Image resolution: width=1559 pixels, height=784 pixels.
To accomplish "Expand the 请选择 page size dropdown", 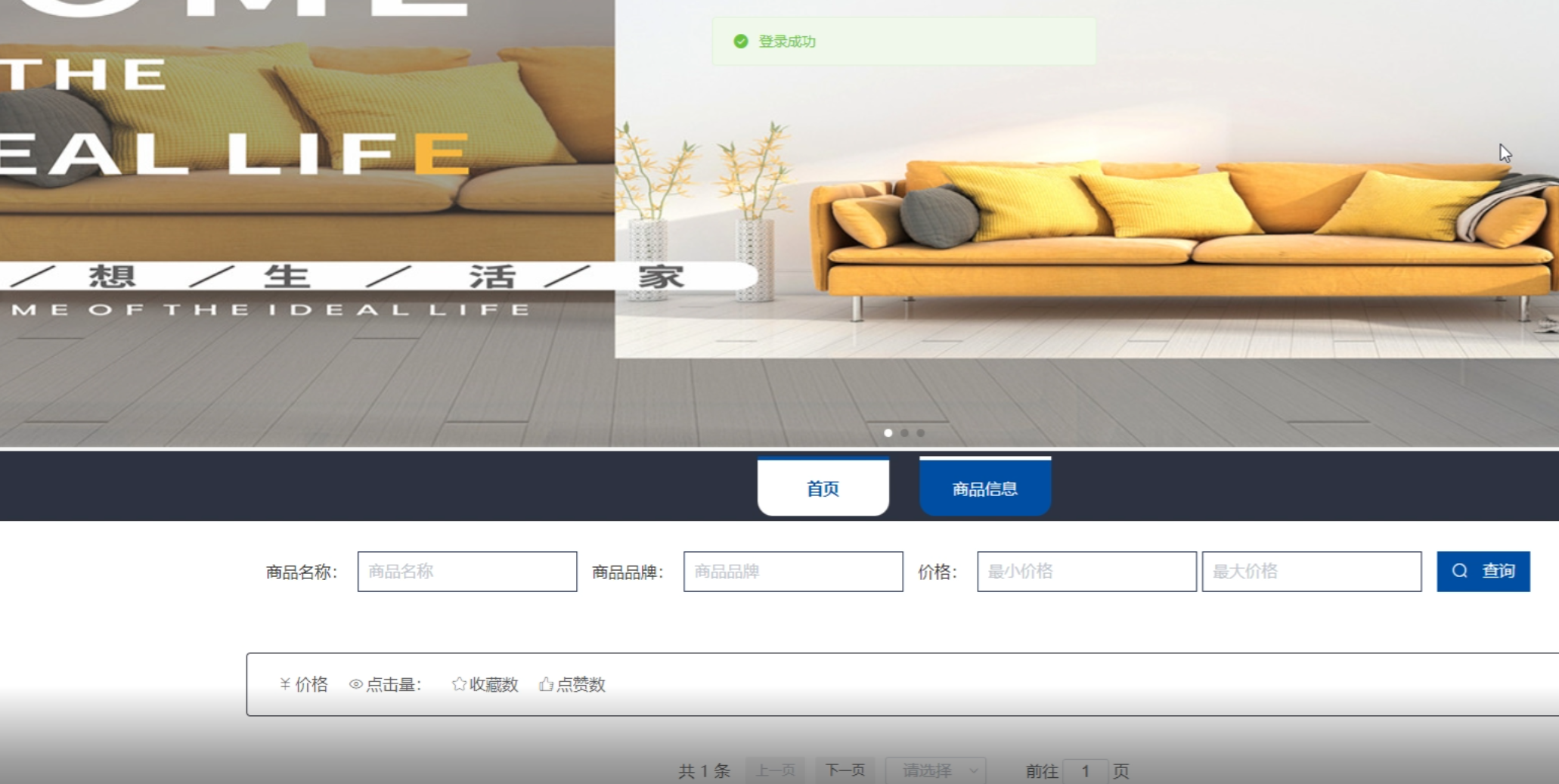I will click(x=935, y=770).
